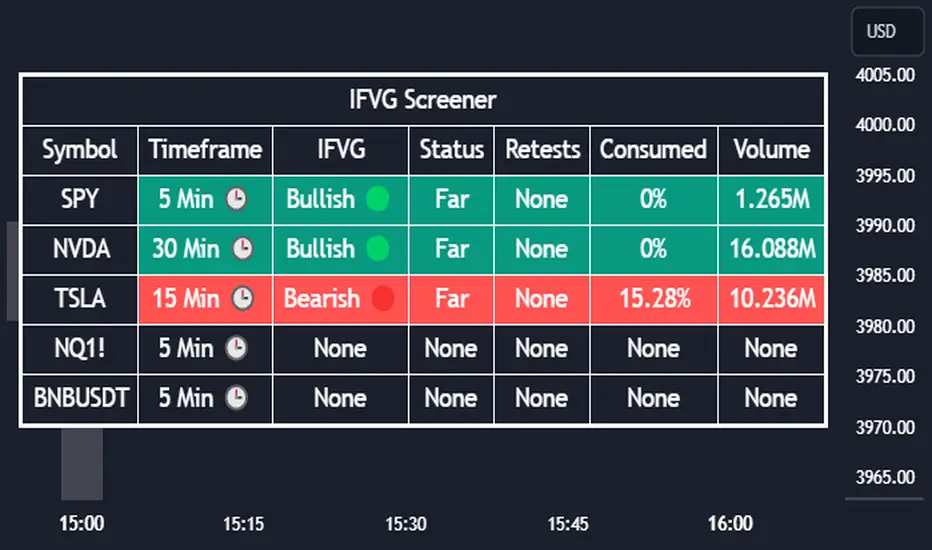Click the clock icon in the SPY row
The width and height of the screenshot is (932, 550).
[236, 199]
